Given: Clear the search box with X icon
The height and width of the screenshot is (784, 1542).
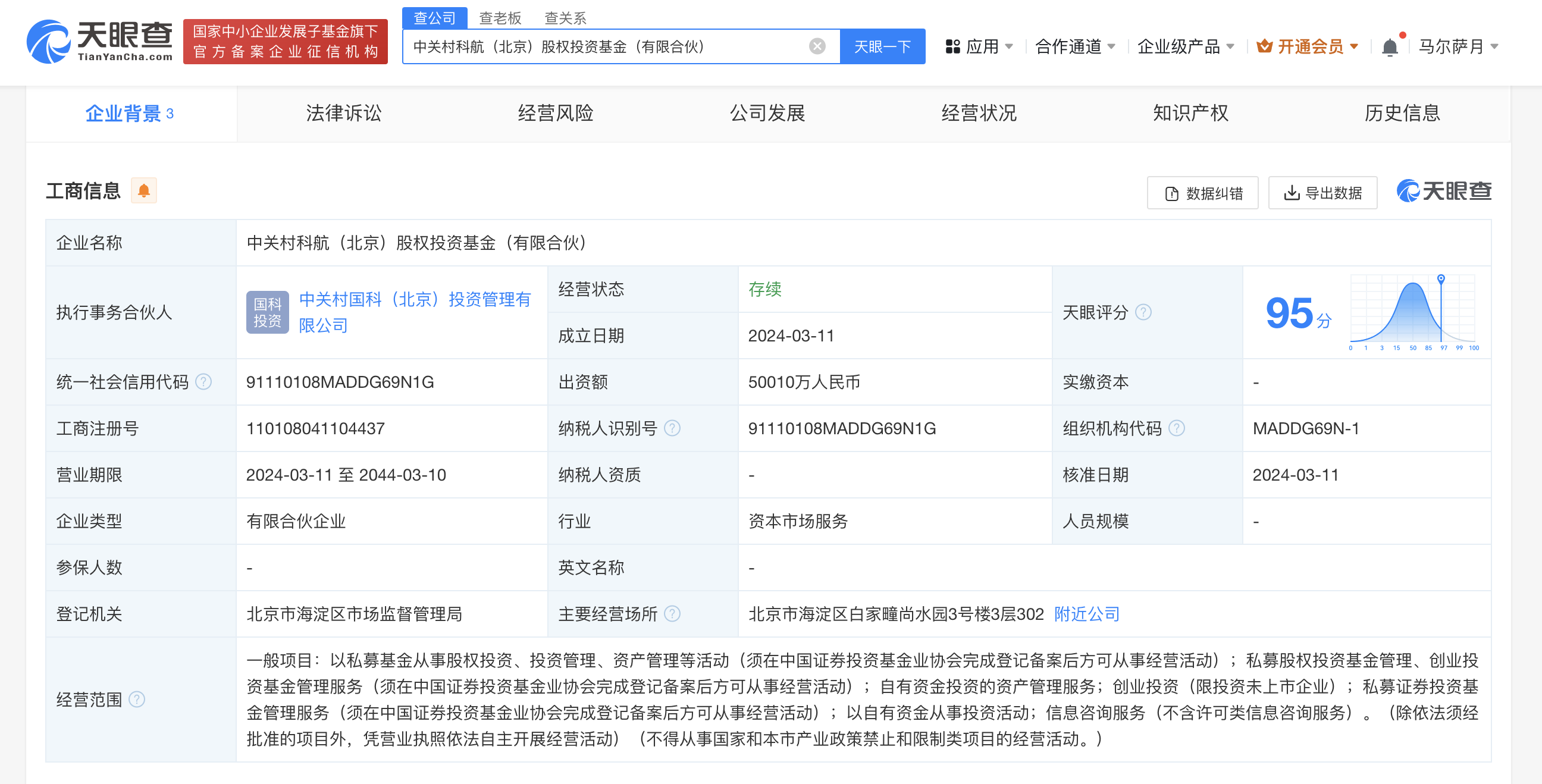Looking at the screenshot, I should point(816,46).
